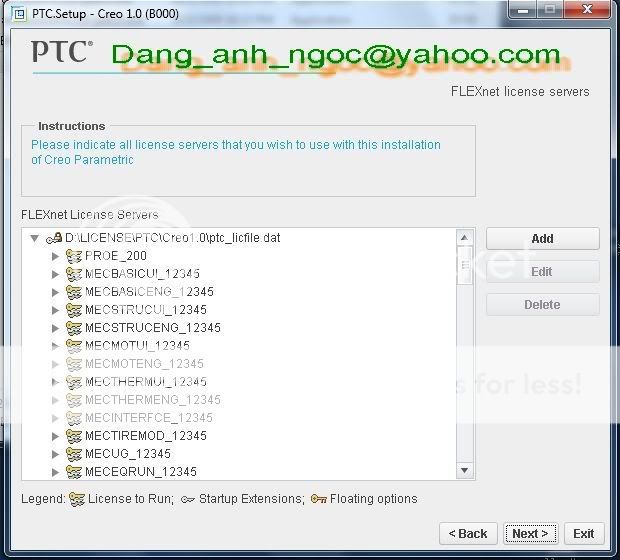
Task: Click the license icon next to MECTHERMUI_12345
Action: (x=74, y=382)
